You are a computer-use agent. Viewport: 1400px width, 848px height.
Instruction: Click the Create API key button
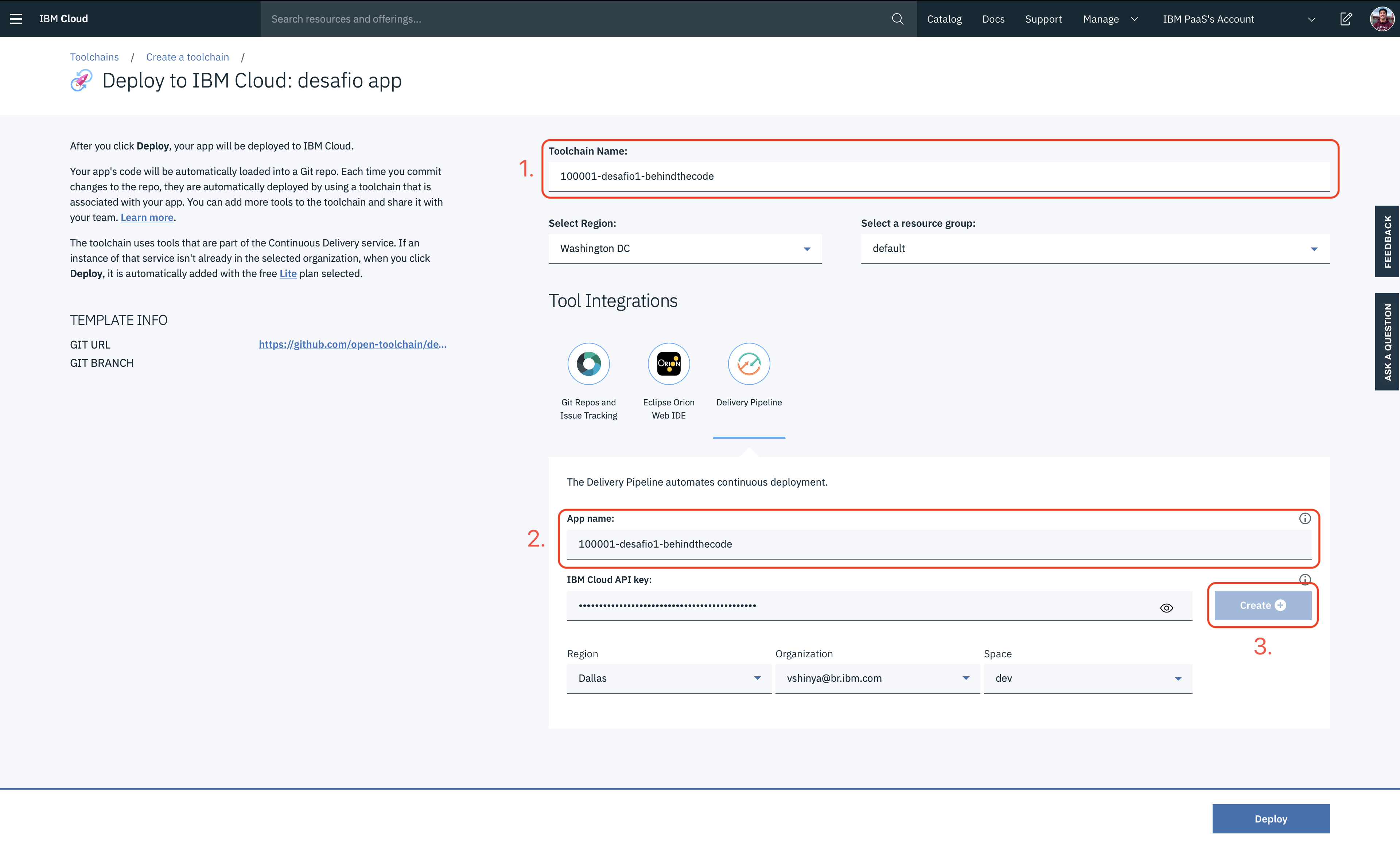(x=1262, y=605)
